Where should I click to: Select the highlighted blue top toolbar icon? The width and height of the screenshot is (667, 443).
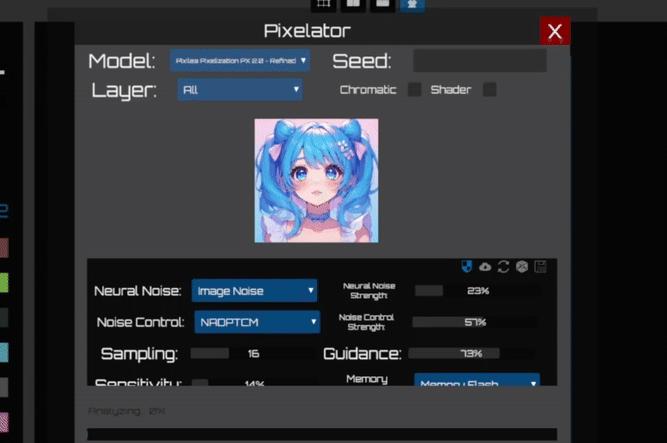tap(411, 4)
